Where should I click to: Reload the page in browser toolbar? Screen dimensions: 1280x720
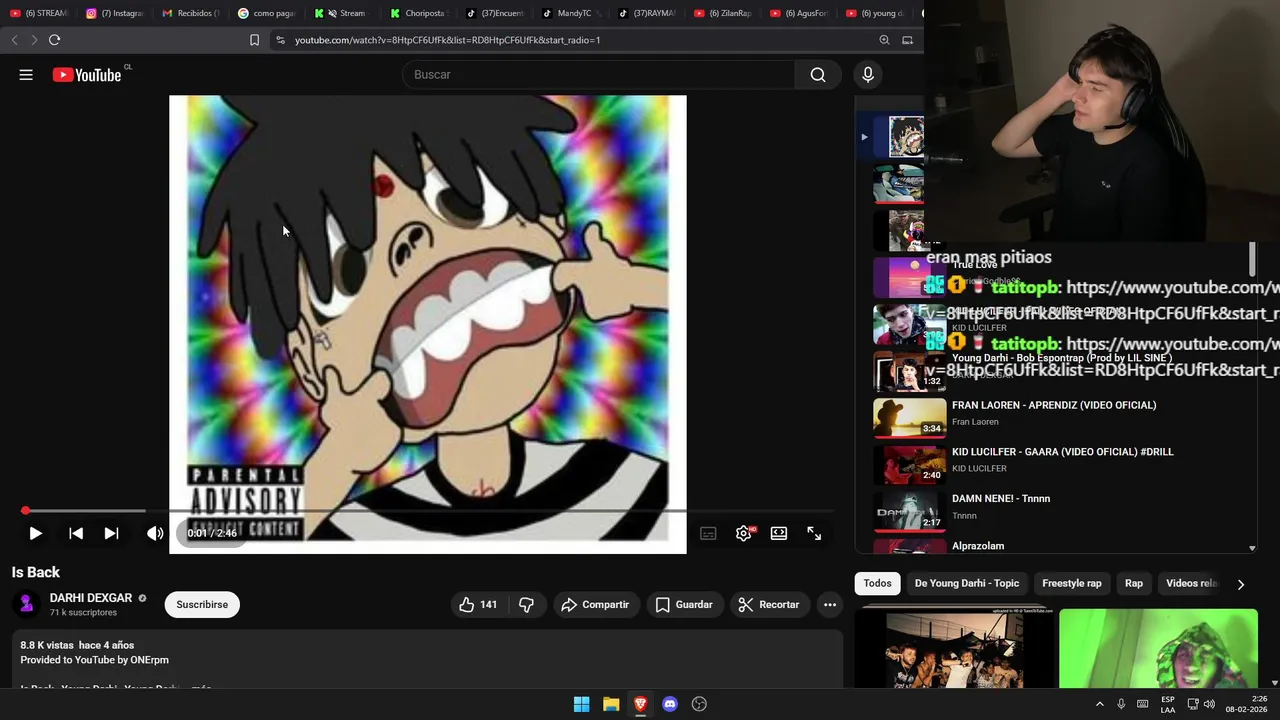(x=54, y=40)
